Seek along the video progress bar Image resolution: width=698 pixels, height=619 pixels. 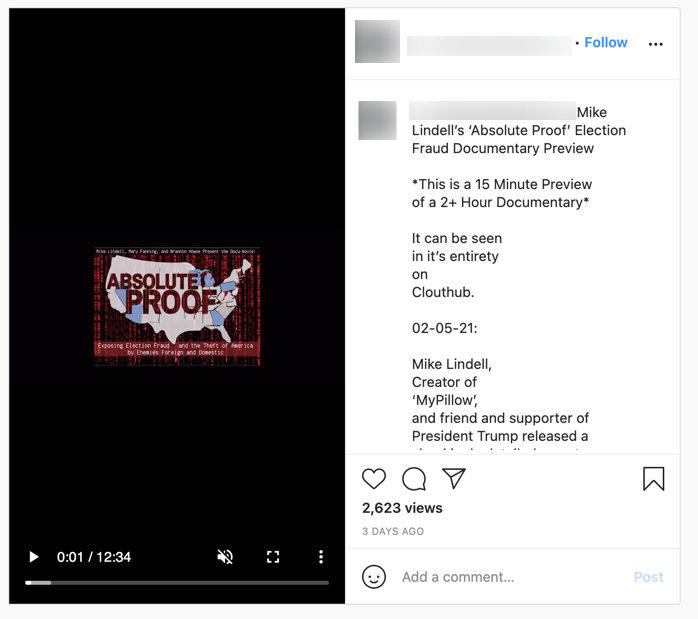tap(177, 583)
